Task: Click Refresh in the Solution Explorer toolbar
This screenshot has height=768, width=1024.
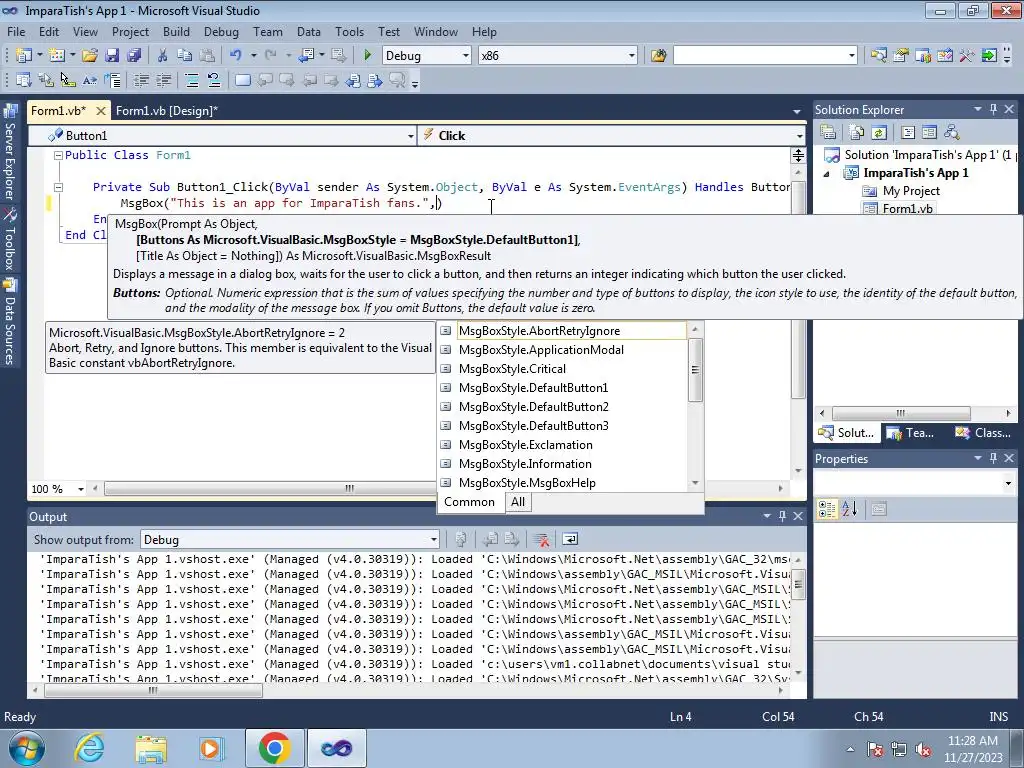Action: tap(879, 133)
